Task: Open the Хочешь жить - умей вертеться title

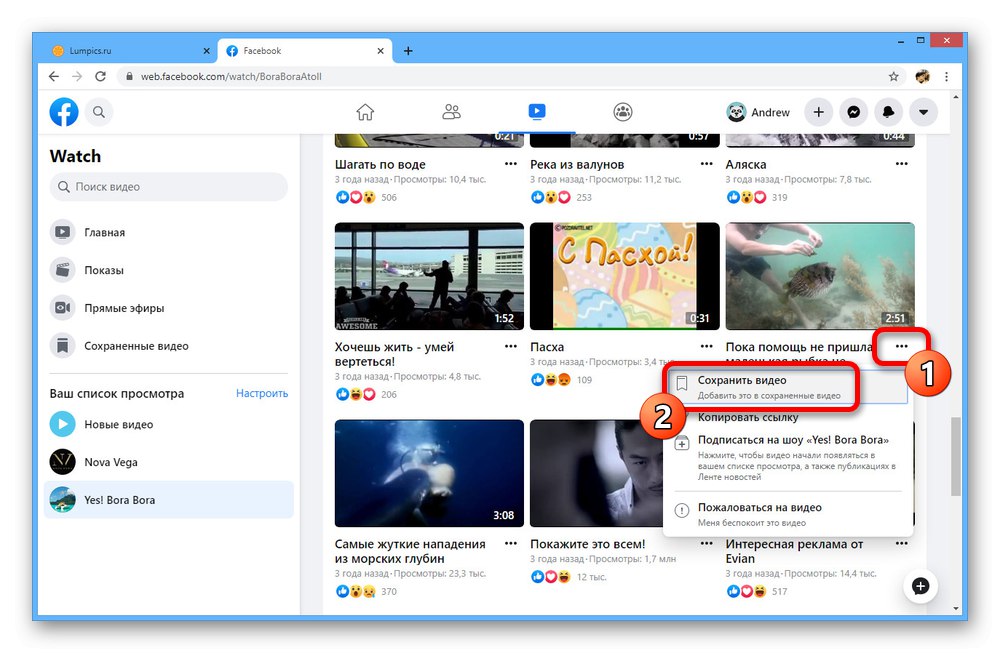Action: (394, 354)
